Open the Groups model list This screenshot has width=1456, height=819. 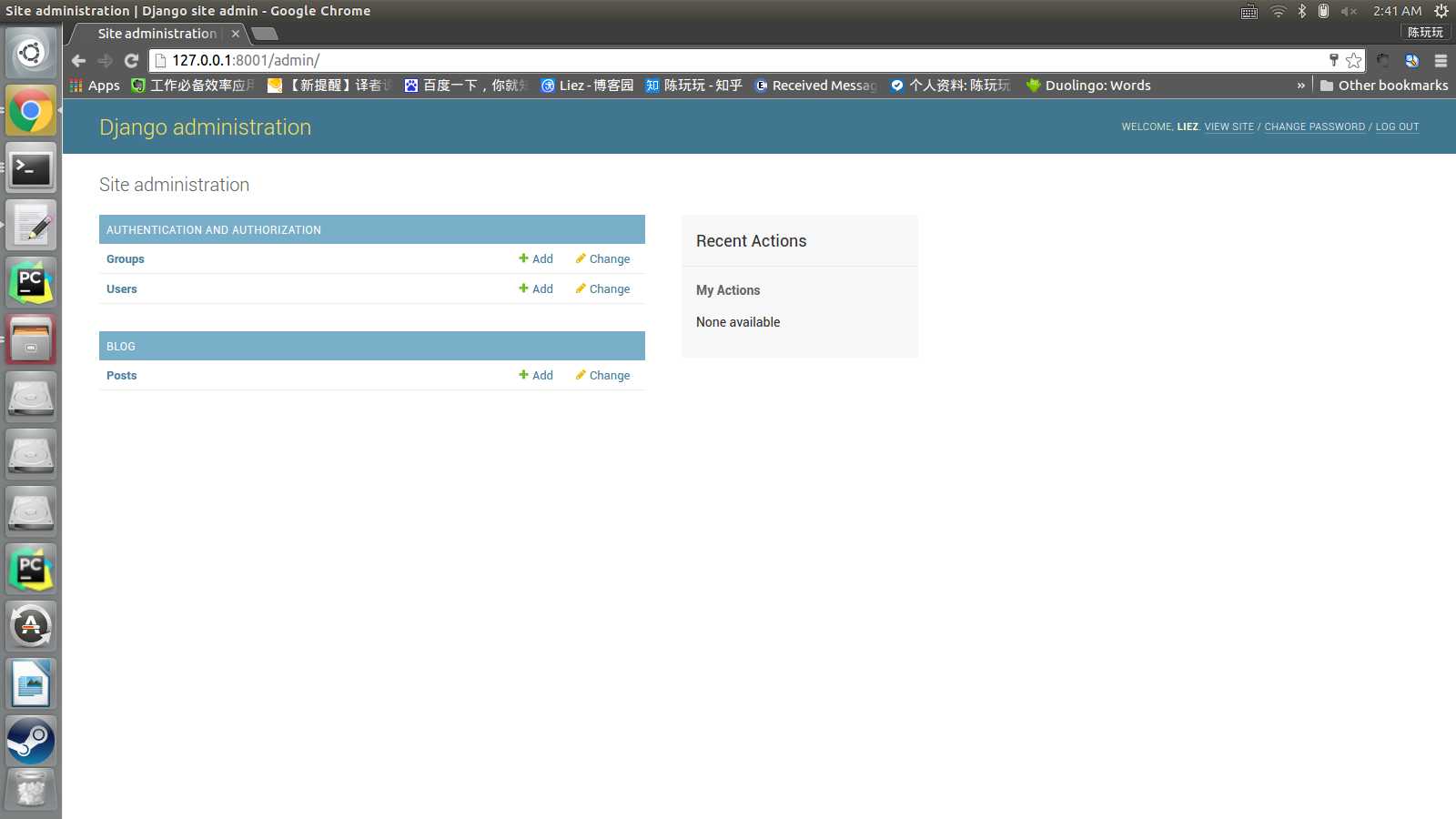[126, 259]
